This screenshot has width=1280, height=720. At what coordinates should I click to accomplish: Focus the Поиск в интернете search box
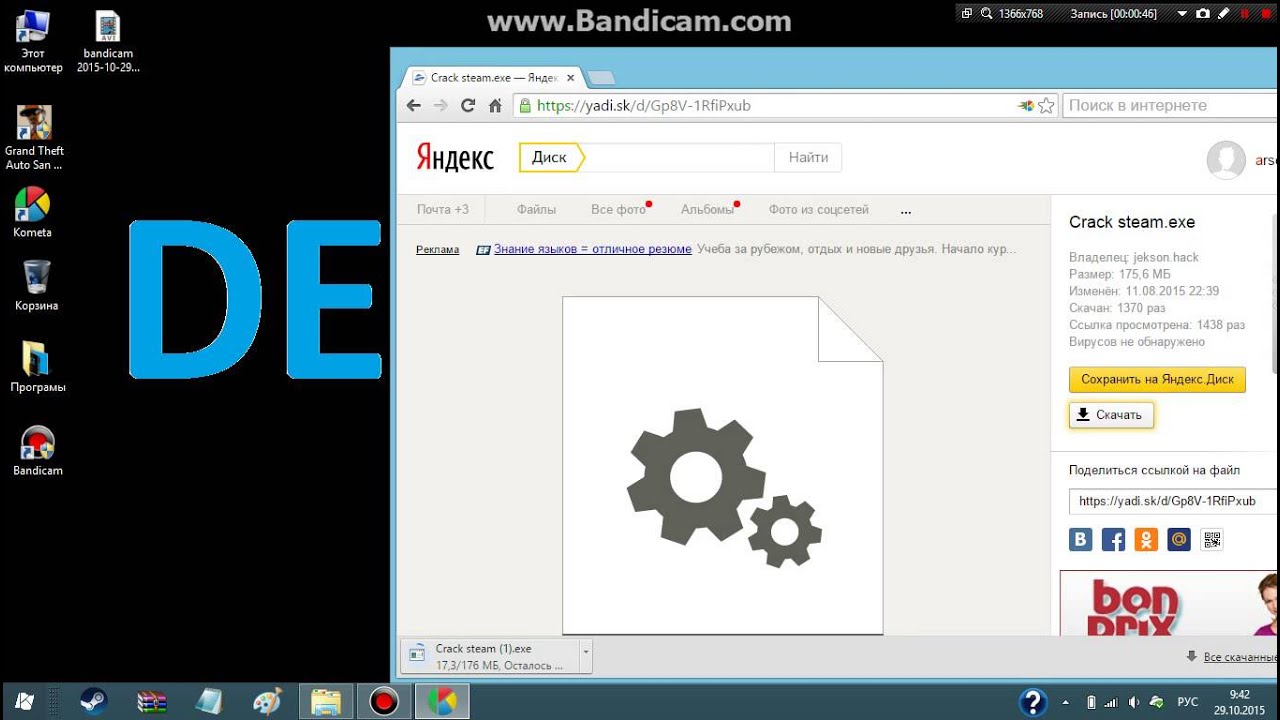(x=1170, y=105)
